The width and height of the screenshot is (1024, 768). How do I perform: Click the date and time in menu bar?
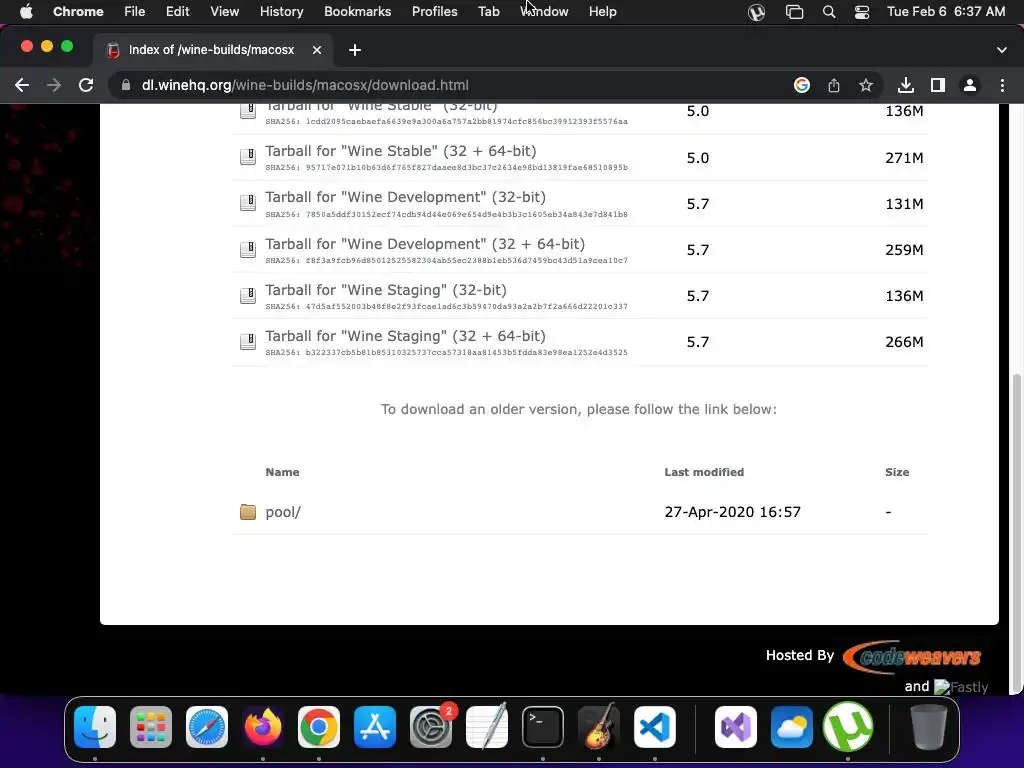pyautogui.click(x=946, y=11)
